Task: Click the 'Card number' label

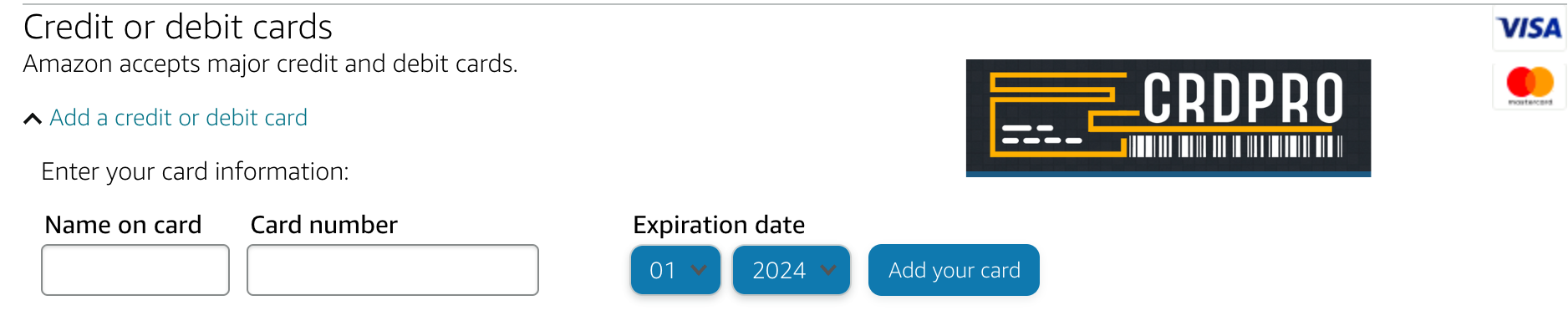Action: [324, 225]
